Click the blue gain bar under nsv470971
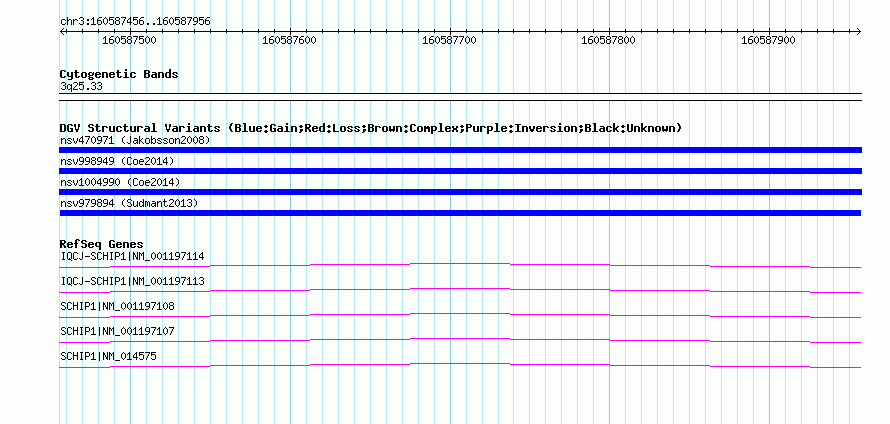Screen dimensions: 890x424 tap(460, 150)
